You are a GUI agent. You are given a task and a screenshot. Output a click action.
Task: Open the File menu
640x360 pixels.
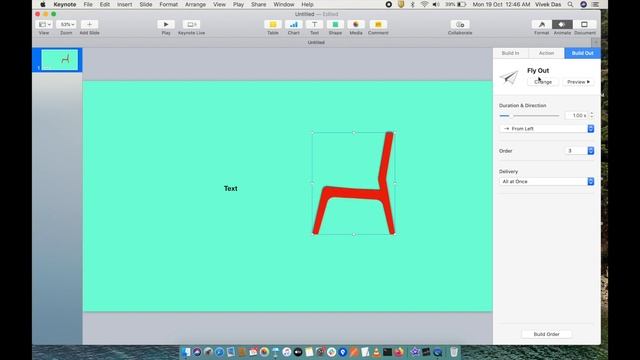88,4
